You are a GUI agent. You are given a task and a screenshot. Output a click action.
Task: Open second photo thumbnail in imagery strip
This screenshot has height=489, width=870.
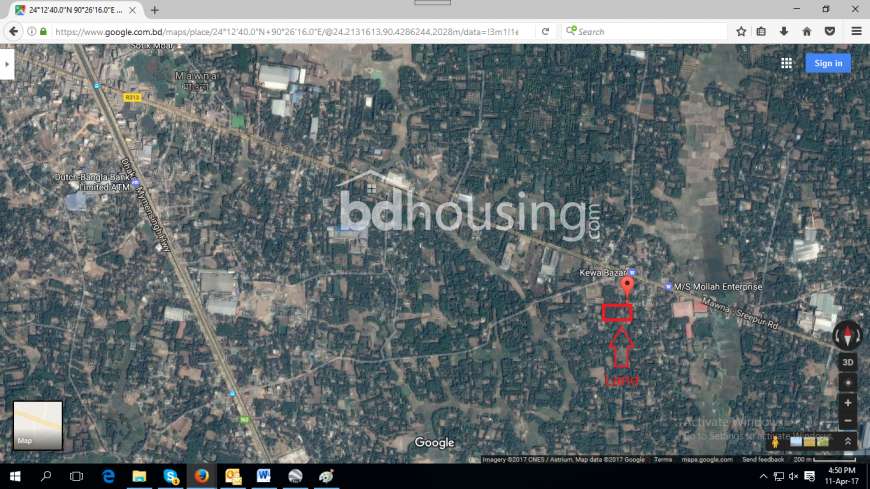(810, 442)
